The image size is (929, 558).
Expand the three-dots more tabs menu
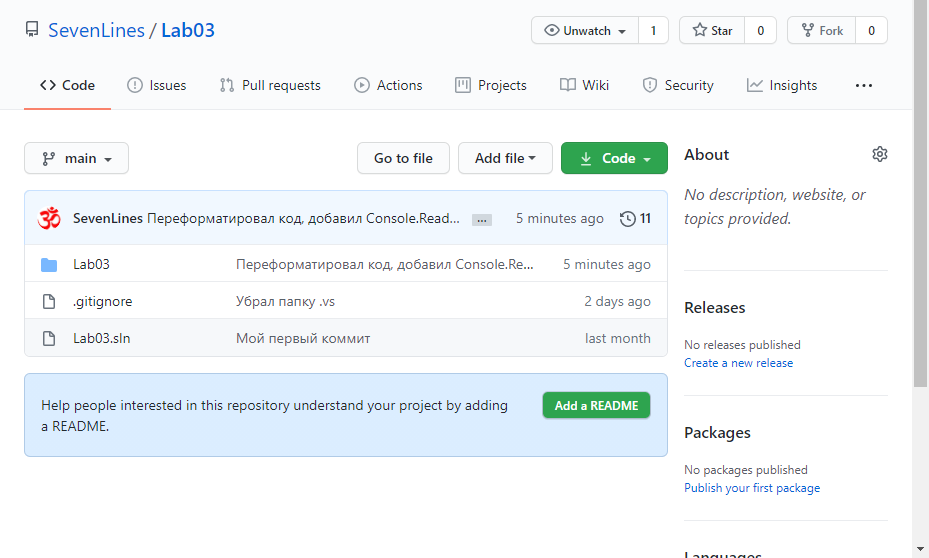(864, 85)
